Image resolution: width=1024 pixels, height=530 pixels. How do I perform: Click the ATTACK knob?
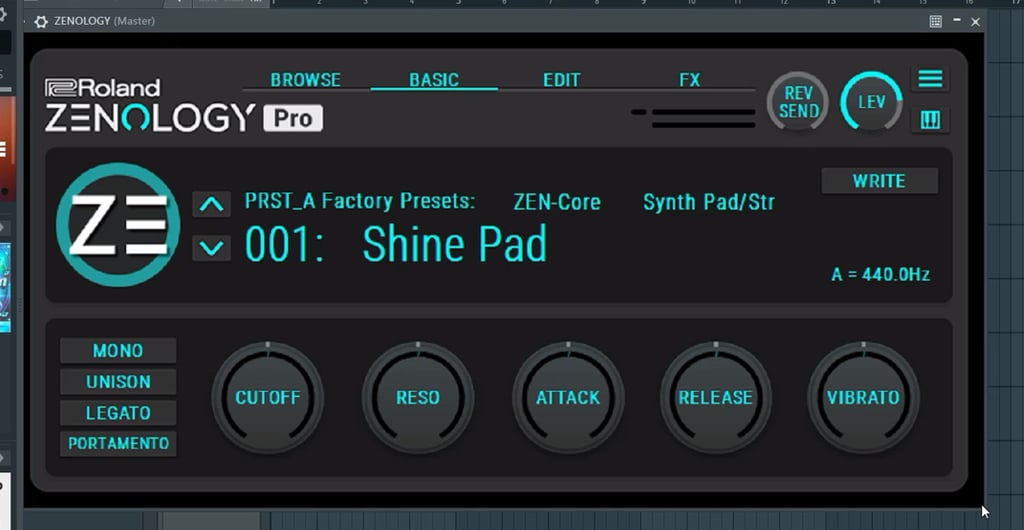(568, 398)
